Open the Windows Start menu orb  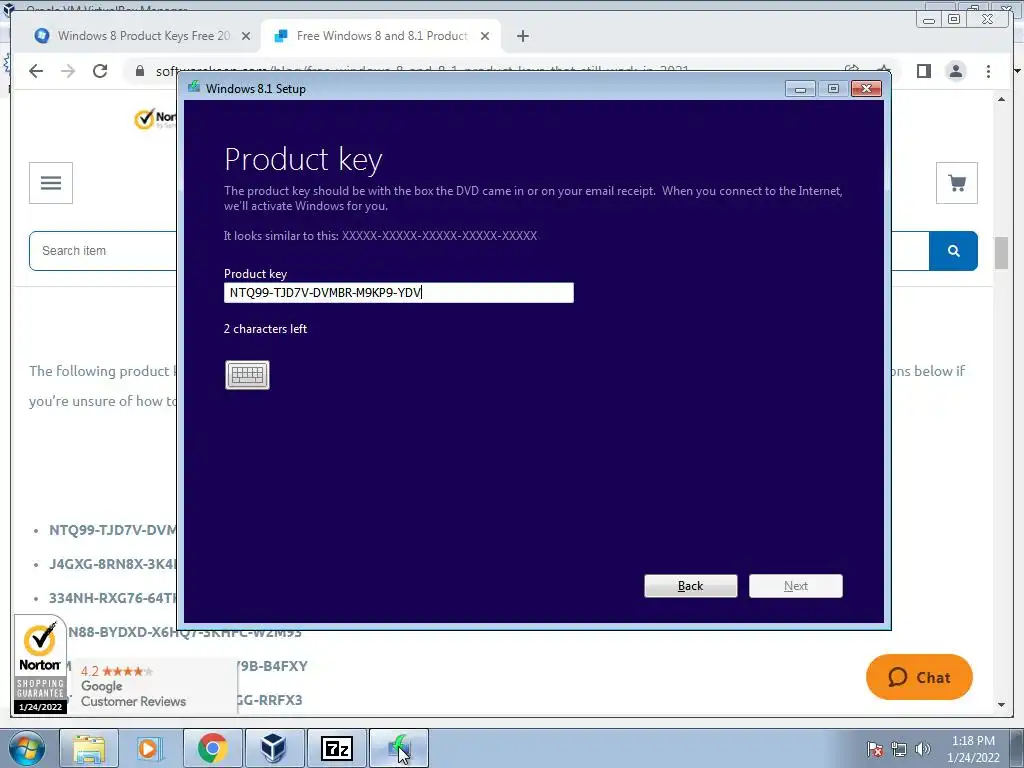pos(26,748)
